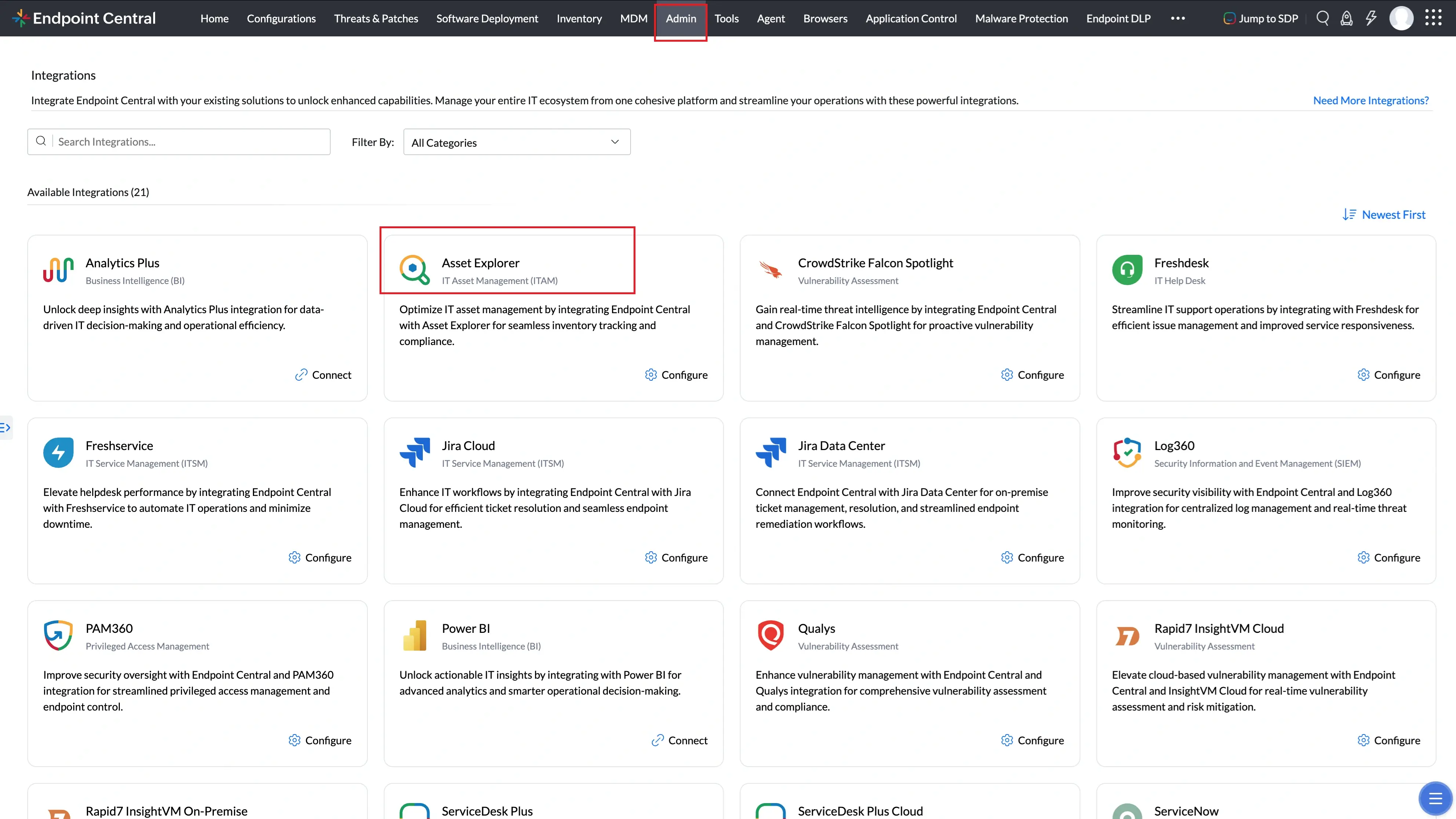Open the Home menu
The image size is (1456, 819).
(214, 18)
